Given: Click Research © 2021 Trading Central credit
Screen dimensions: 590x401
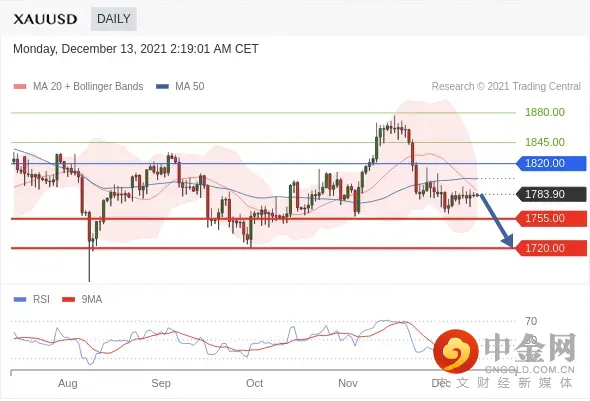Looking at the screenshot, I should click(x=506, y=87).
